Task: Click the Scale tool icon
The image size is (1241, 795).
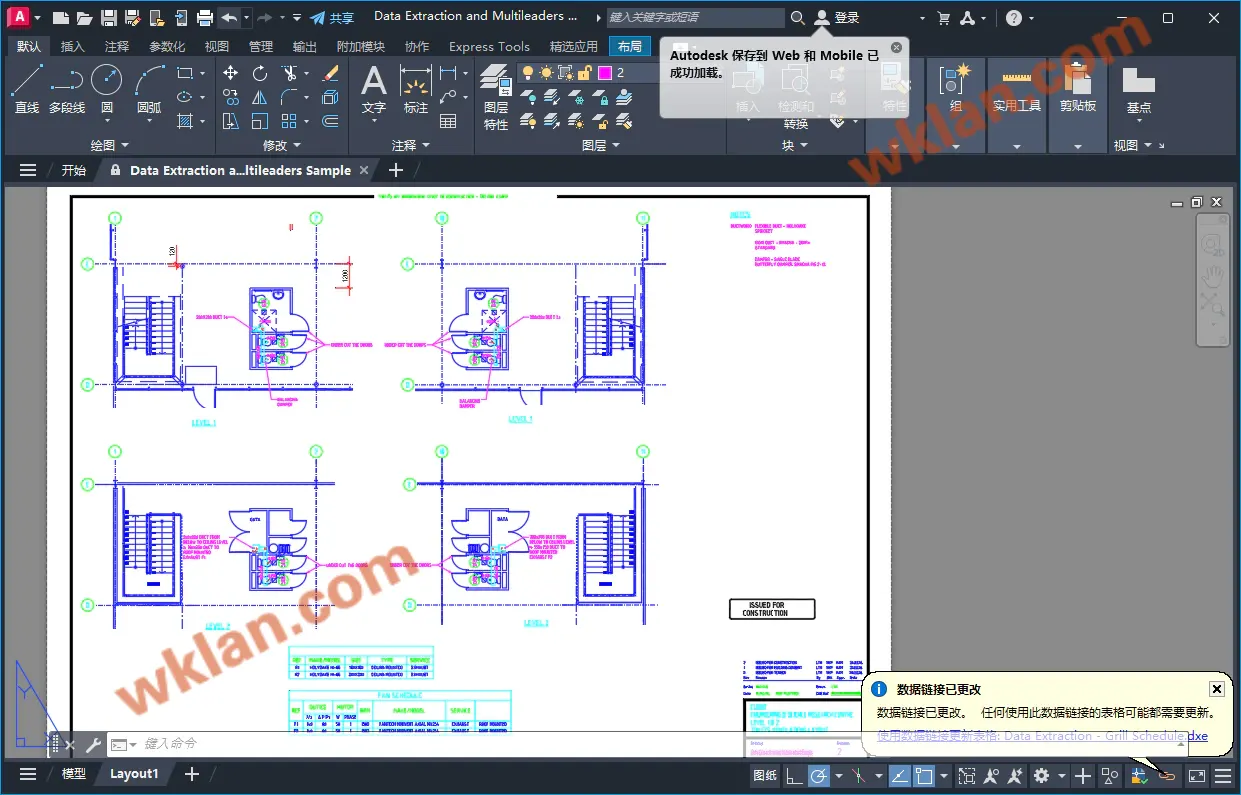Action: pyautogui.click(x=260, y=121)
